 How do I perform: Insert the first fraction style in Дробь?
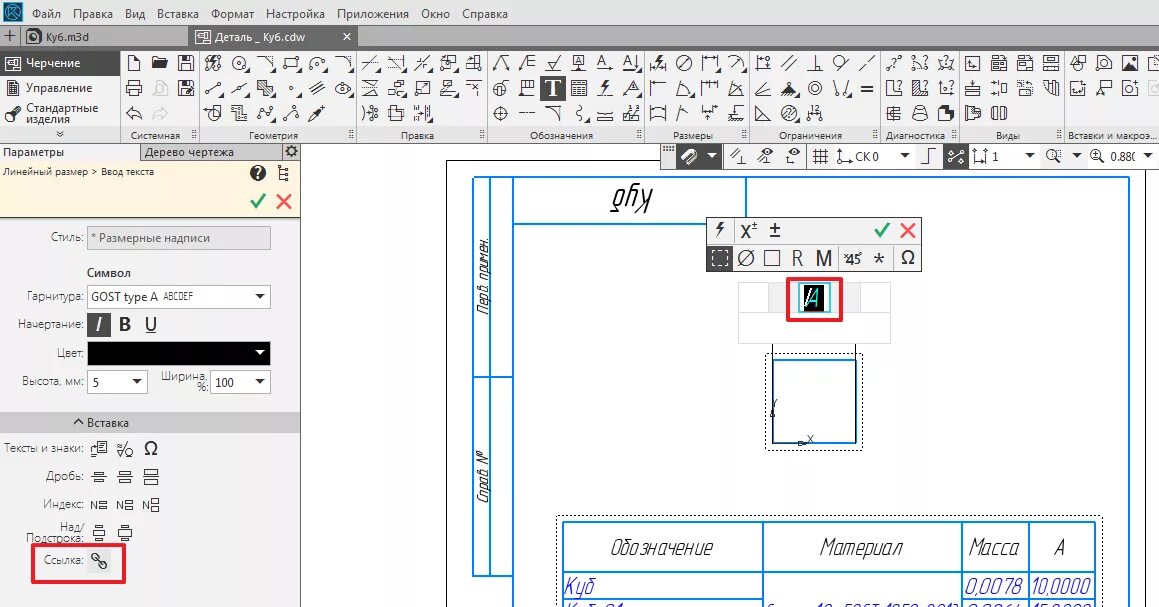pos(99,477)
